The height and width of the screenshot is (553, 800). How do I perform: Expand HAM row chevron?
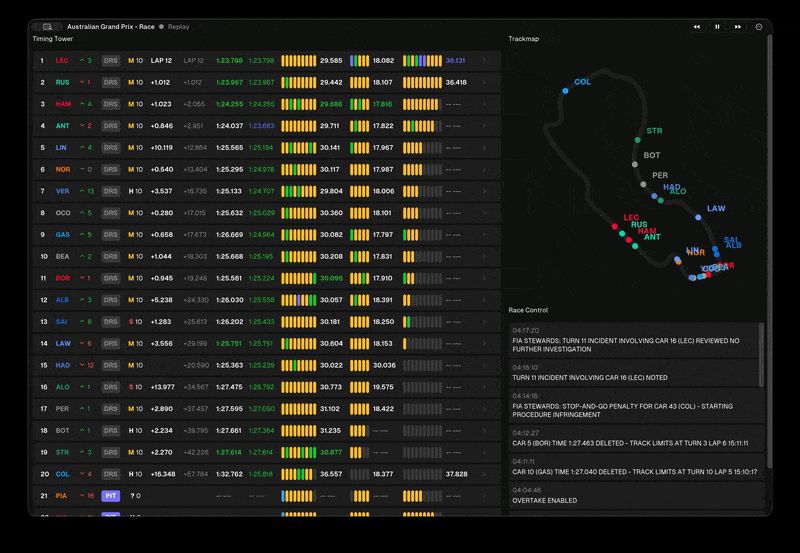484,104
